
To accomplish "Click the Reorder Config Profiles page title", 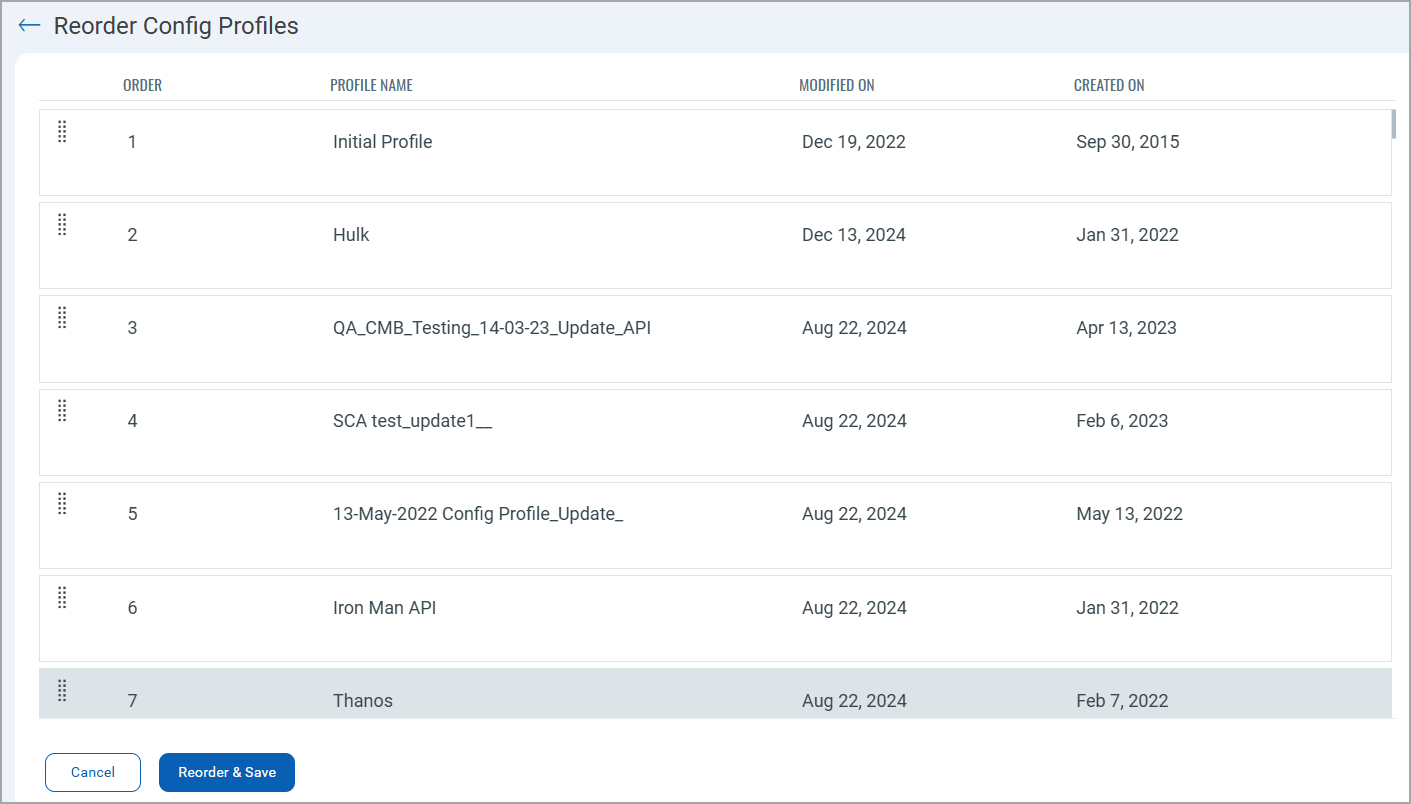I will coord(176,26).
